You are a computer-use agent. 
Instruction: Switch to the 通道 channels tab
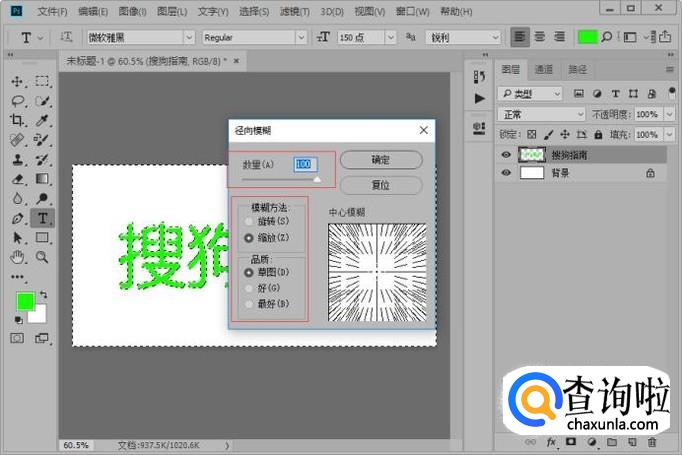pos(543,70)
